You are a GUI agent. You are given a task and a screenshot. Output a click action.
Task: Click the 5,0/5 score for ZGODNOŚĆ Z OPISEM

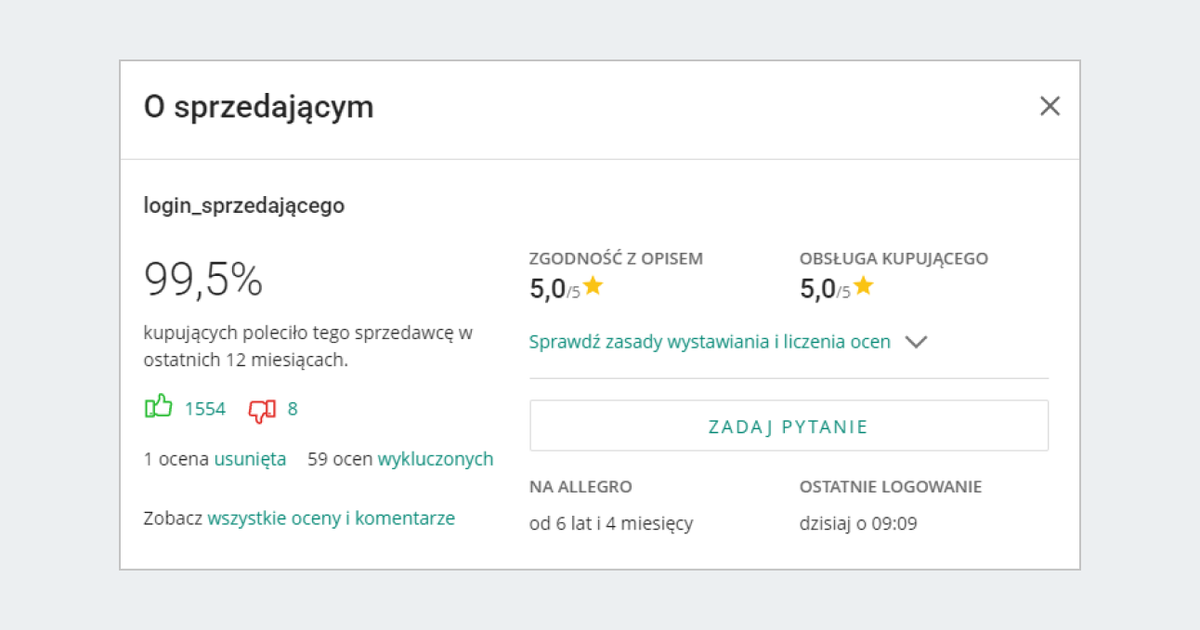click(556, 287)
